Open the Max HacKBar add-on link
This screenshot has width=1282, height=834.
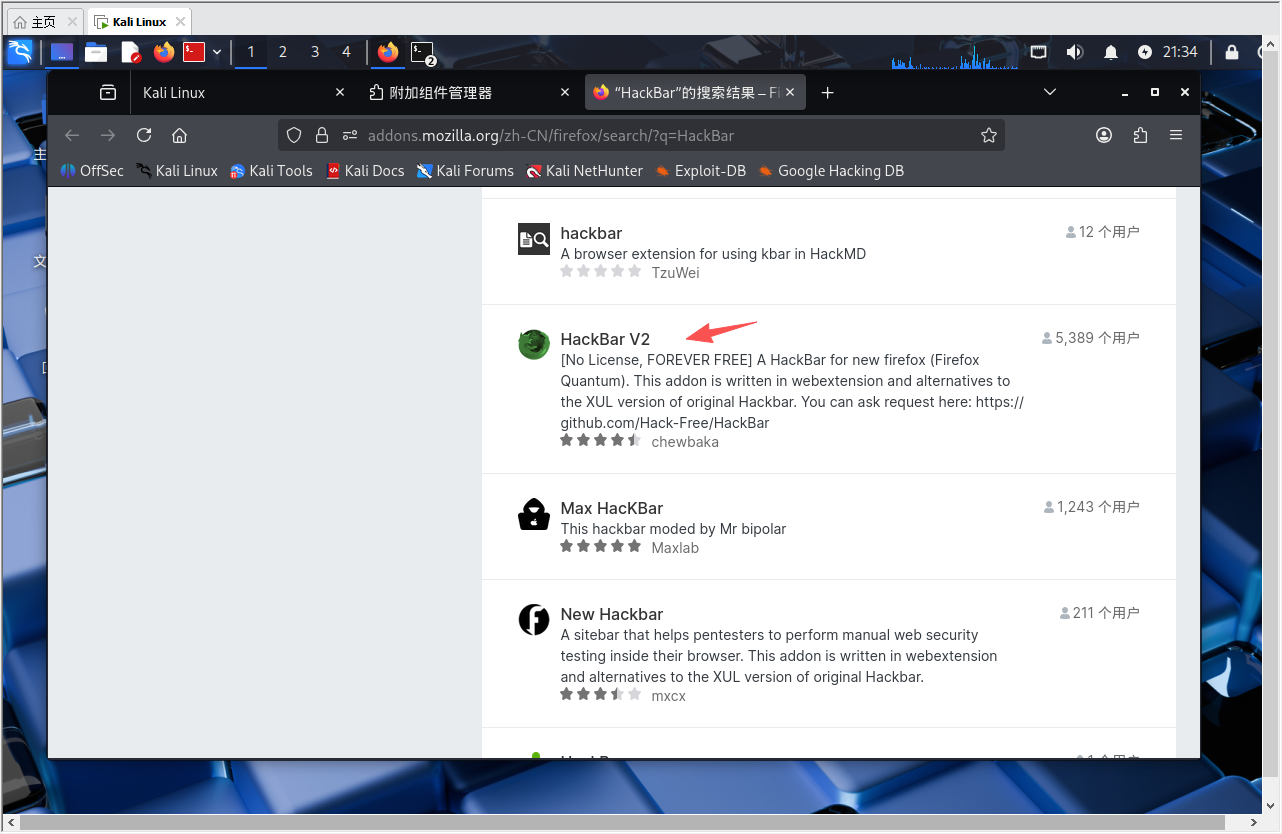[x=612, y=508]
